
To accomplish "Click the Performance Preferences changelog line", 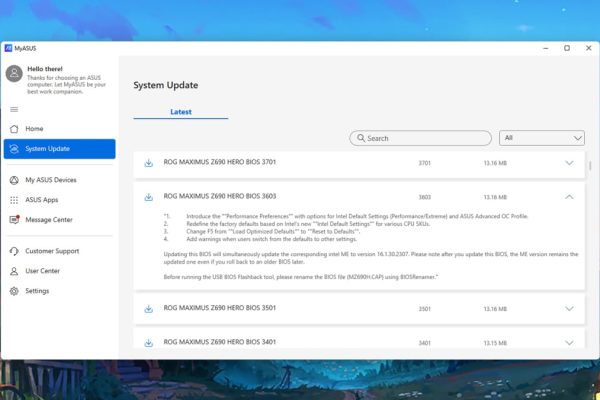I will 357,216.
